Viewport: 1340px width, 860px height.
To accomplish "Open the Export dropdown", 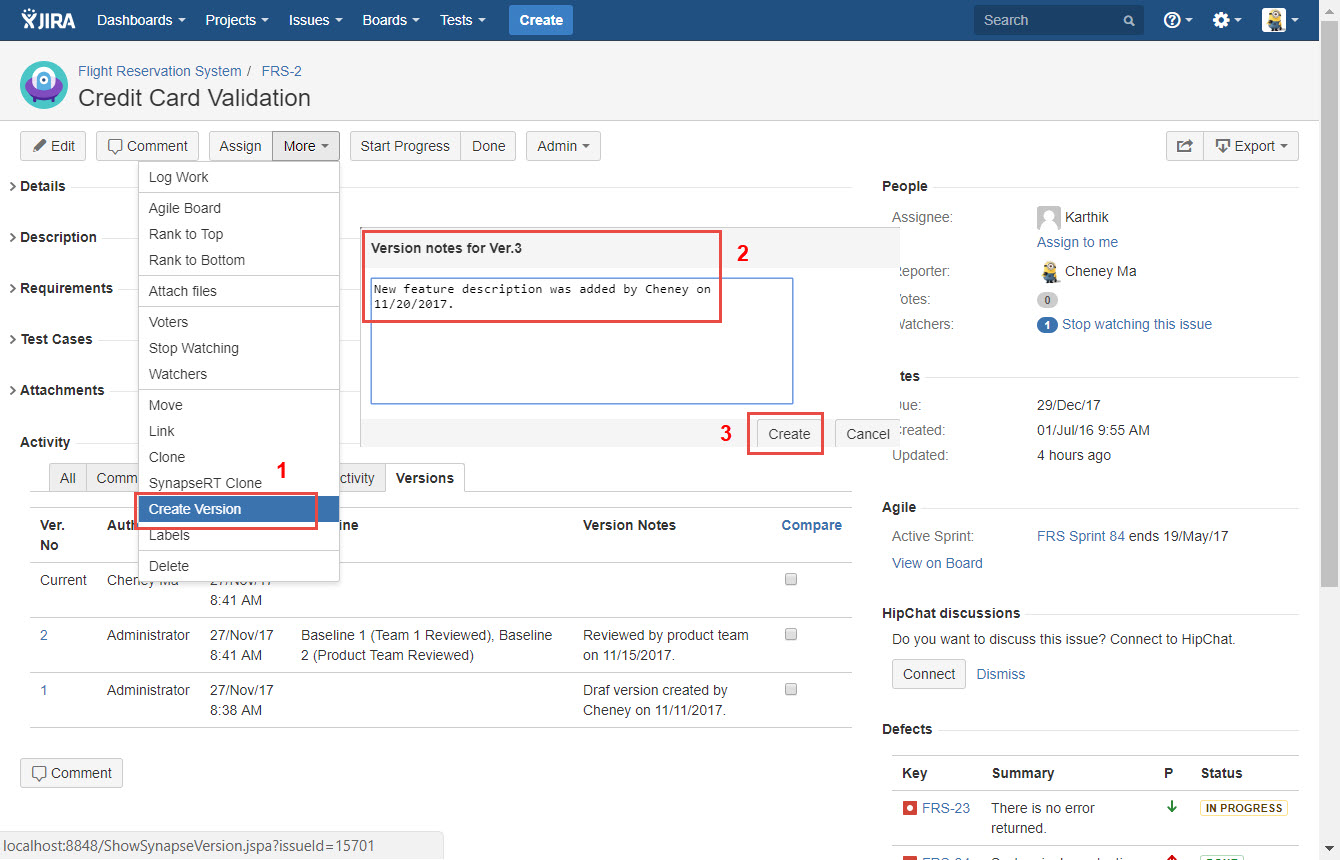I will pos(1251,146).
